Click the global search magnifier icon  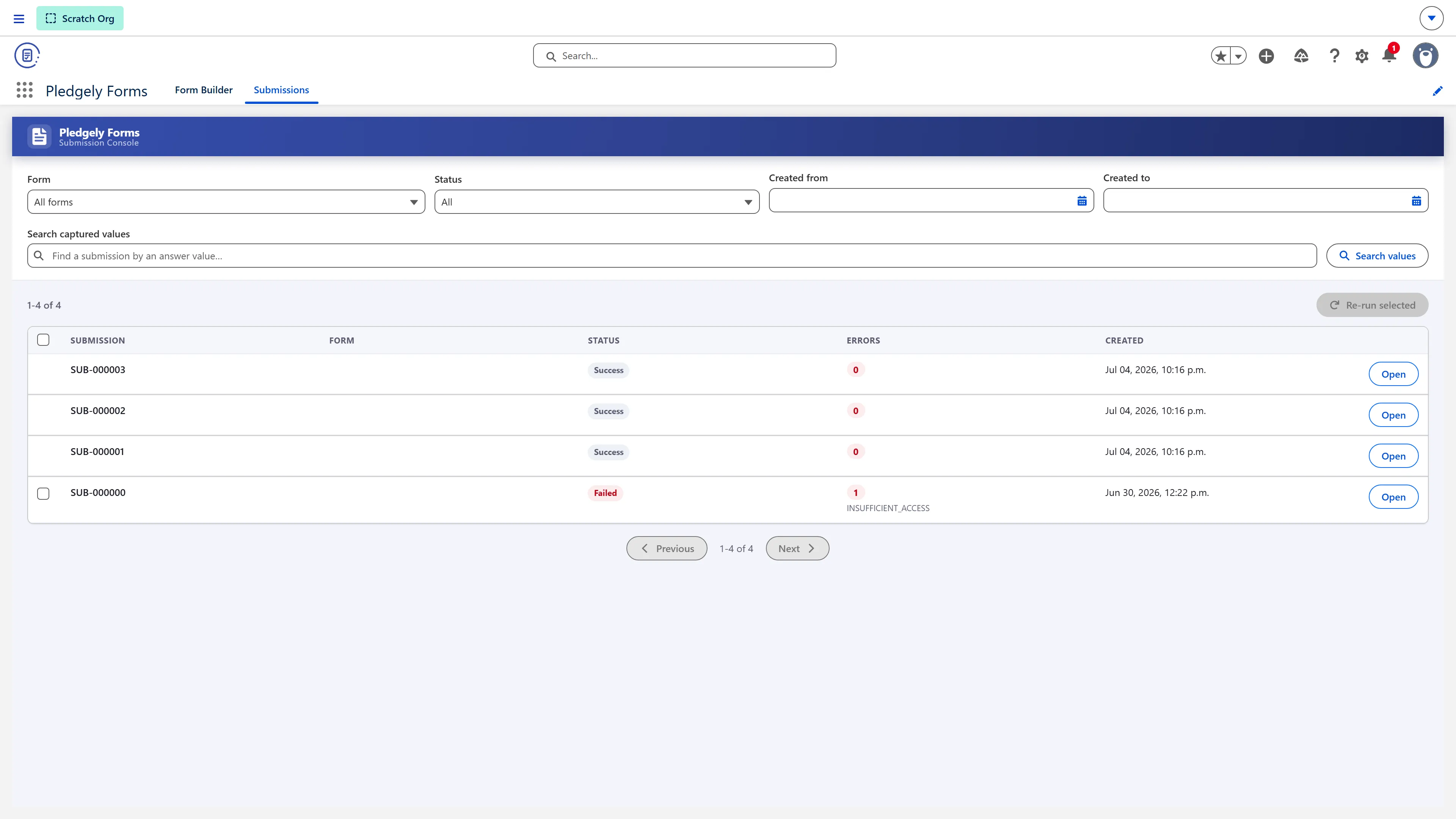[x=551, y=56]
